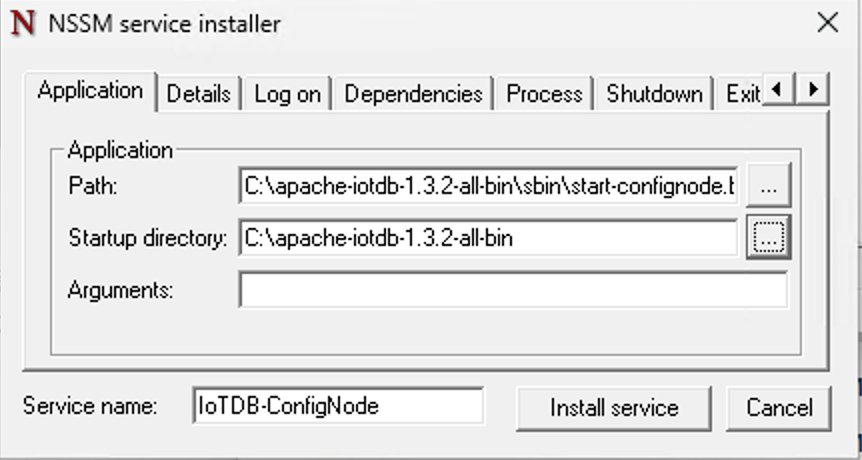Image resolution: width=862 pixels, height=460 pixels.
Task: Select the Log on tab
Action: tap(287, 94)
